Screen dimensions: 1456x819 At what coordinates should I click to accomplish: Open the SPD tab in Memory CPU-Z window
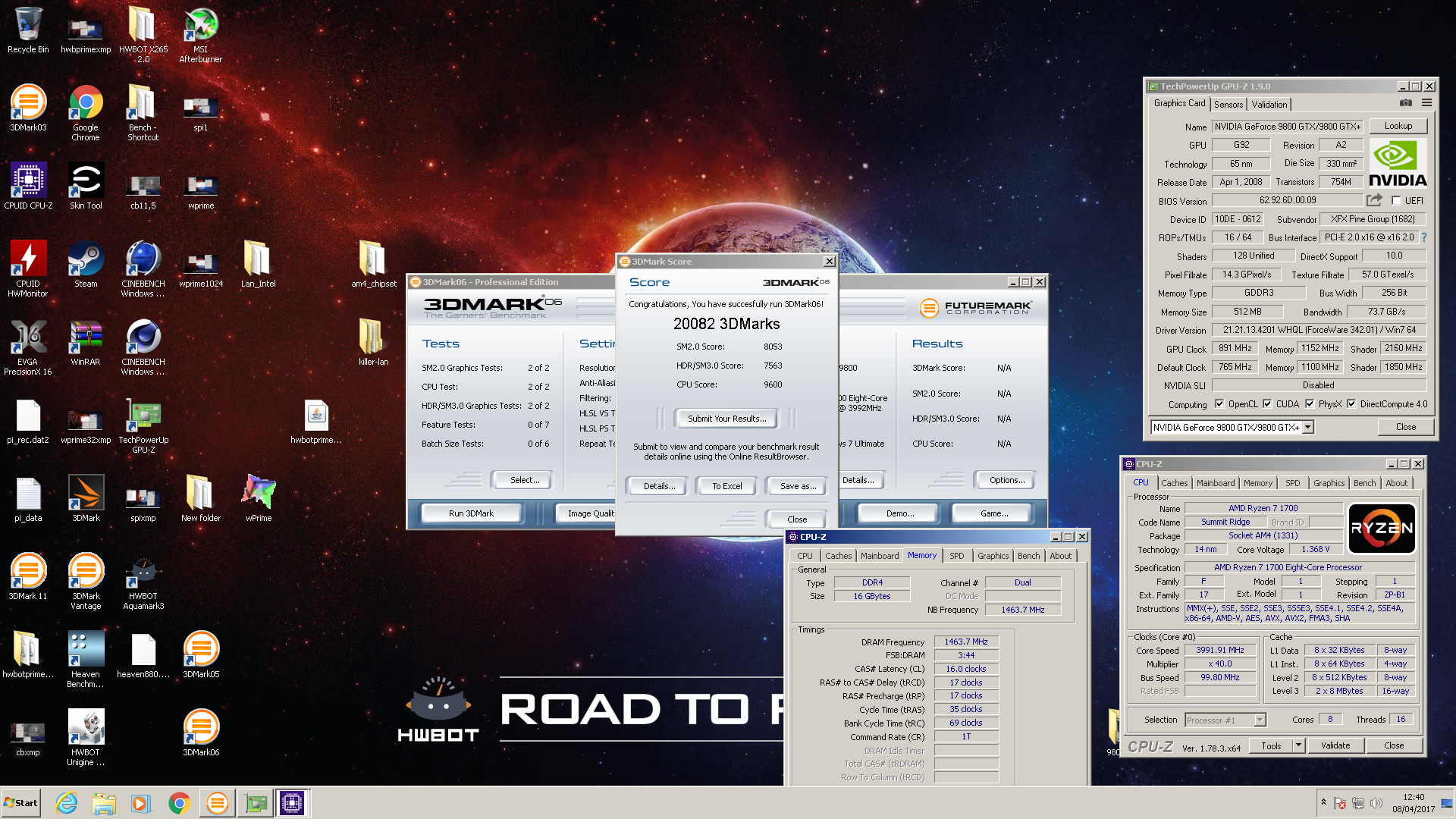tap(957, 556)
